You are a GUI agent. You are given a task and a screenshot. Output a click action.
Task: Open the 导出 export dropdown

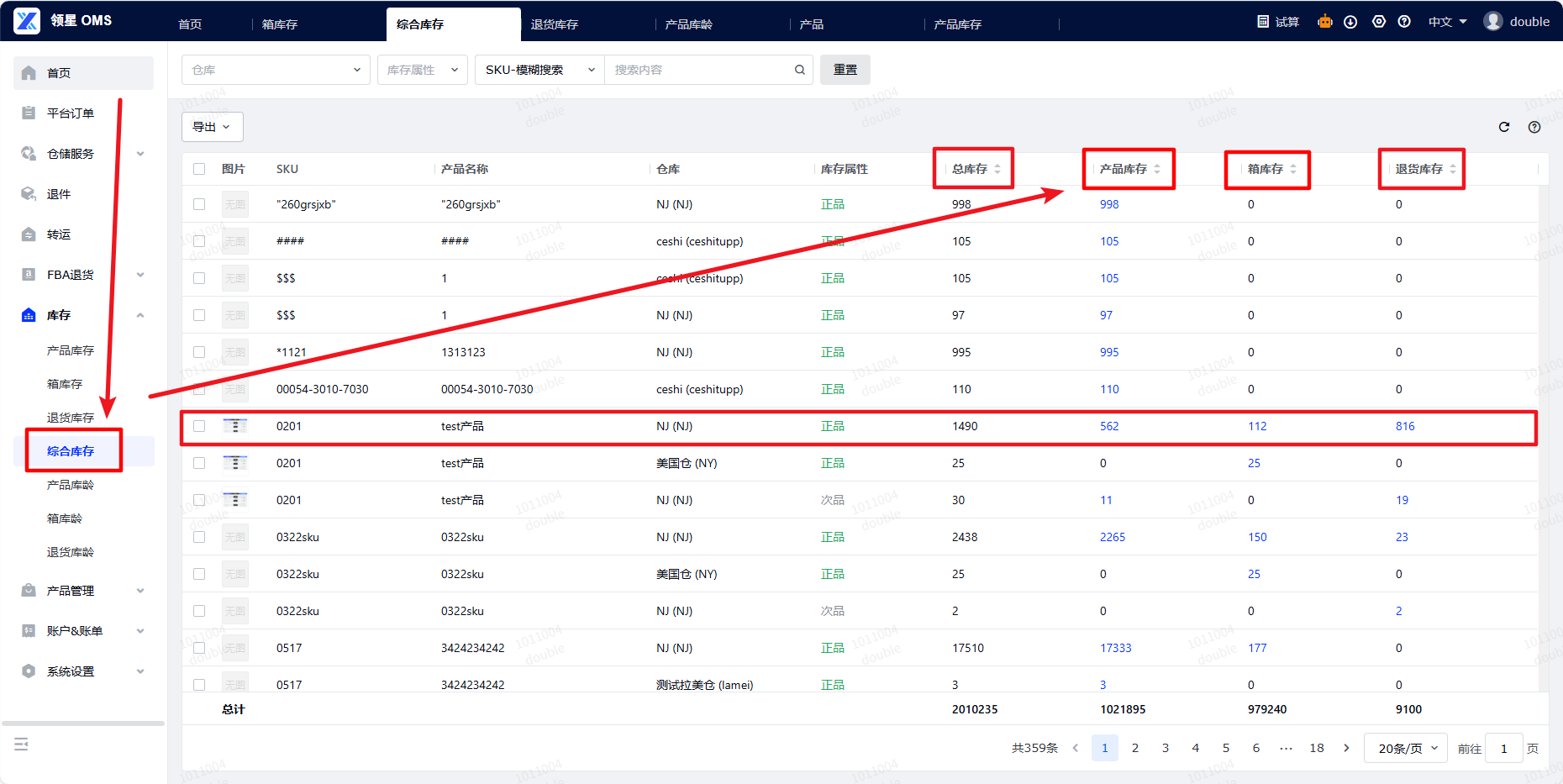(x=213, y=127)
